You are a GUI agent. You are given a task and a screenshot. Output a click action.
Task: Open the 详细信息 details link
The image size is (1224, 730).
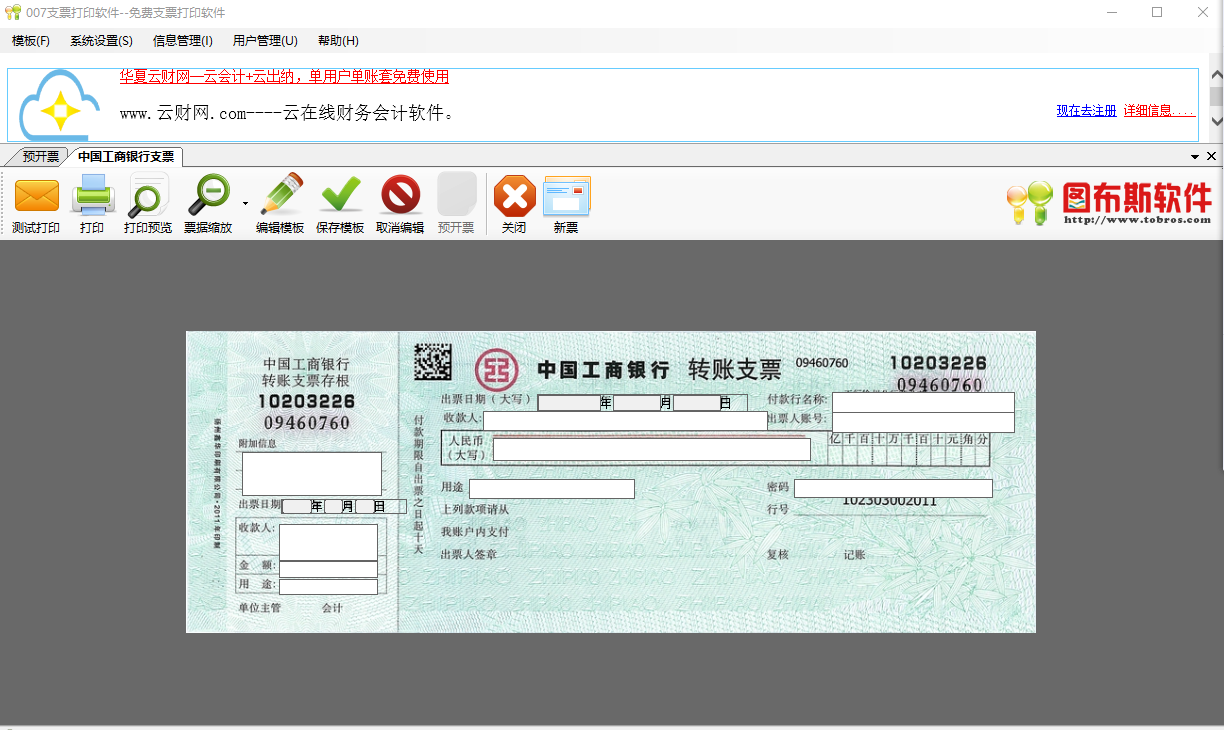[x=1156, y=110]
